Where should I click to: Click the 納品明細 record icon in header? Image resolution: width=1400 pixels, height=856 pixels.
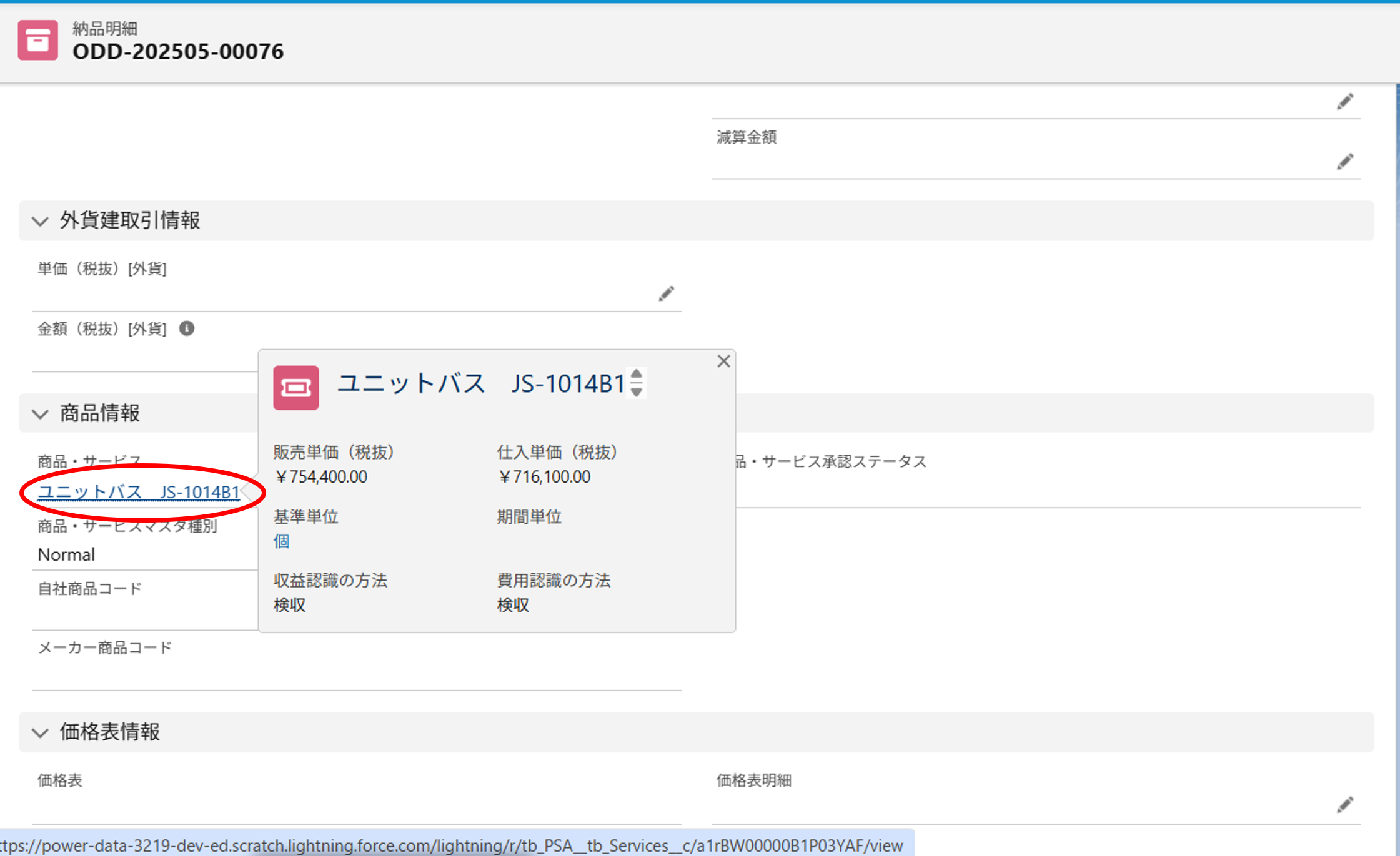click(37, 40)
